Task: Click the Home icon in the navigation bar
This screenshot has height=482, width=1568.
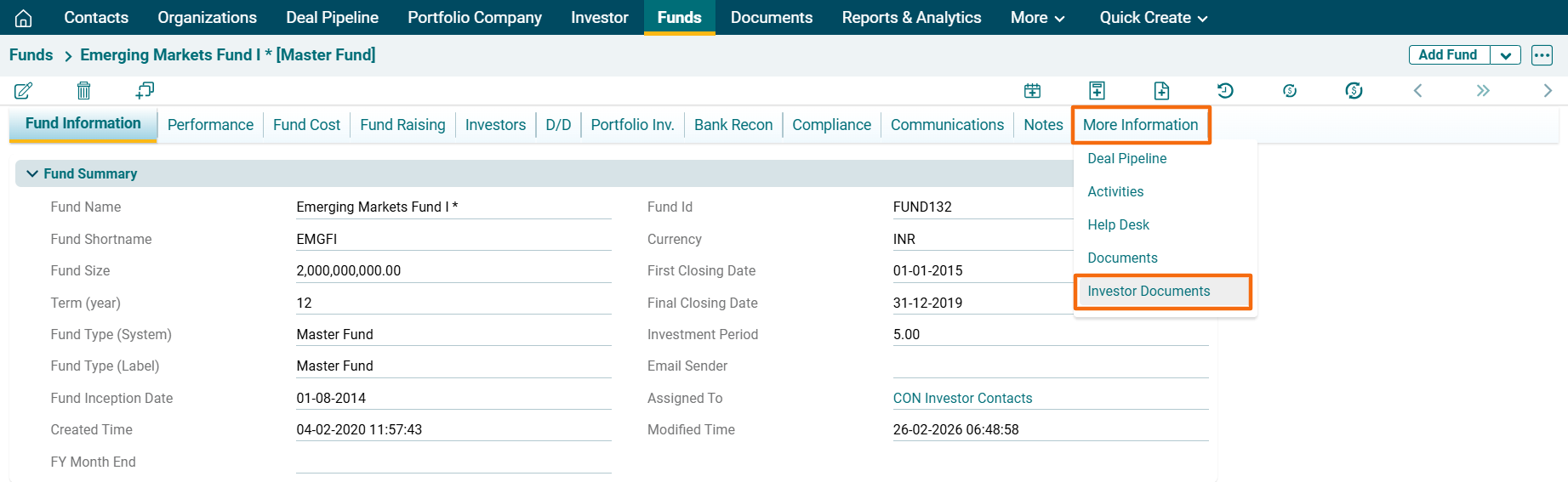Action: 24,18
